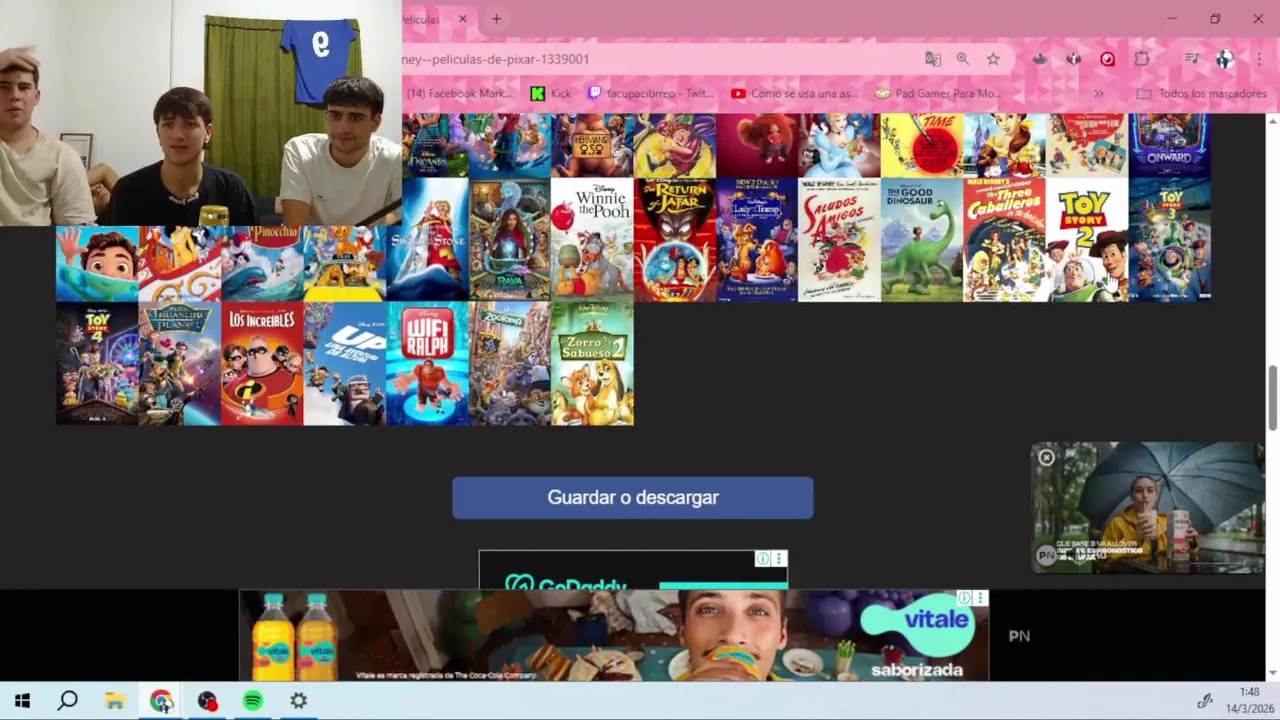Viewport: 1280px width, 720px height.
Task: Select the Zootopia poster
Action: (510, 364)
